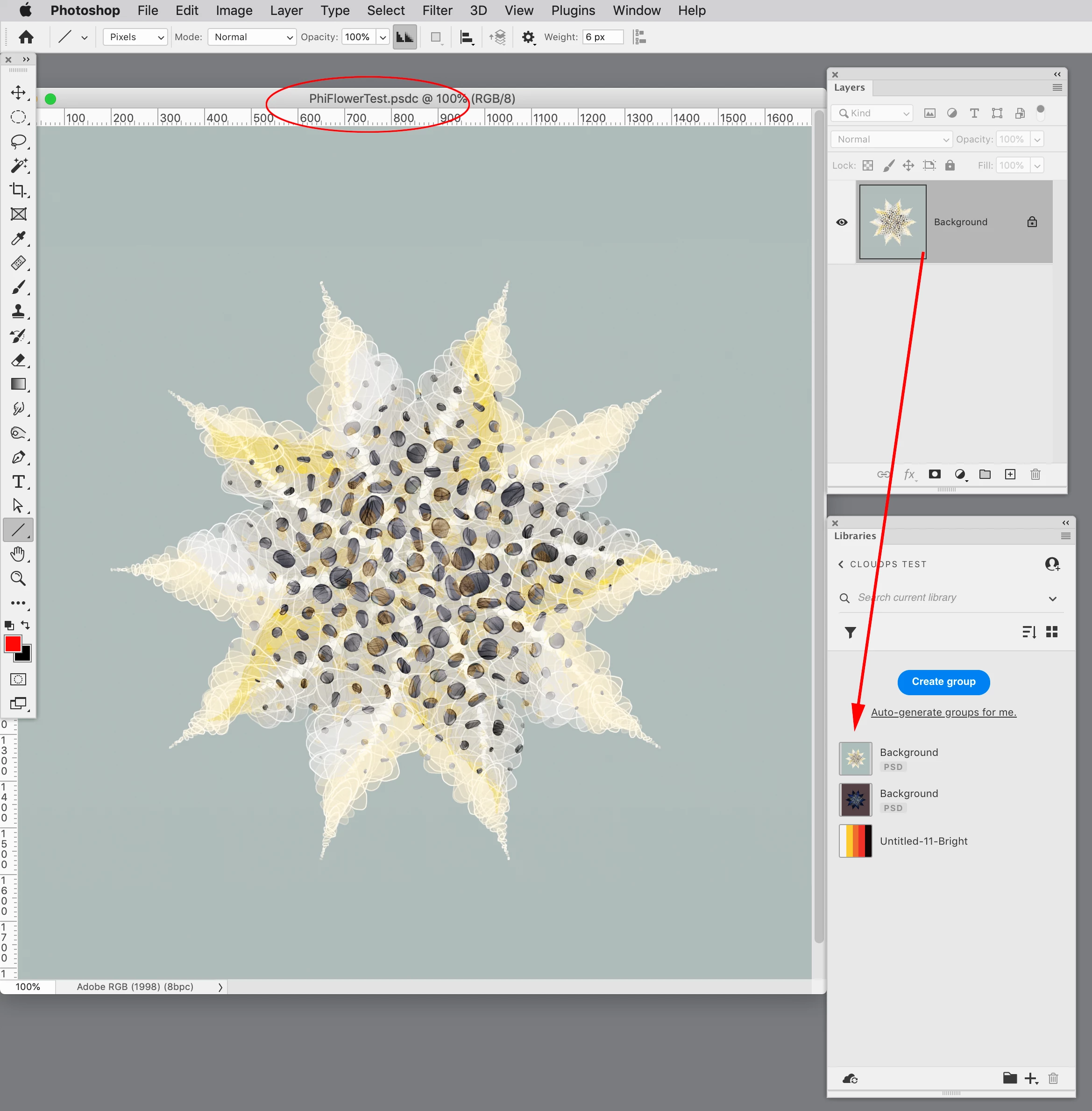The width and height of the screenshot is (1092, 1111).
Task: Select the Crop tool
Action: point(18,190)
